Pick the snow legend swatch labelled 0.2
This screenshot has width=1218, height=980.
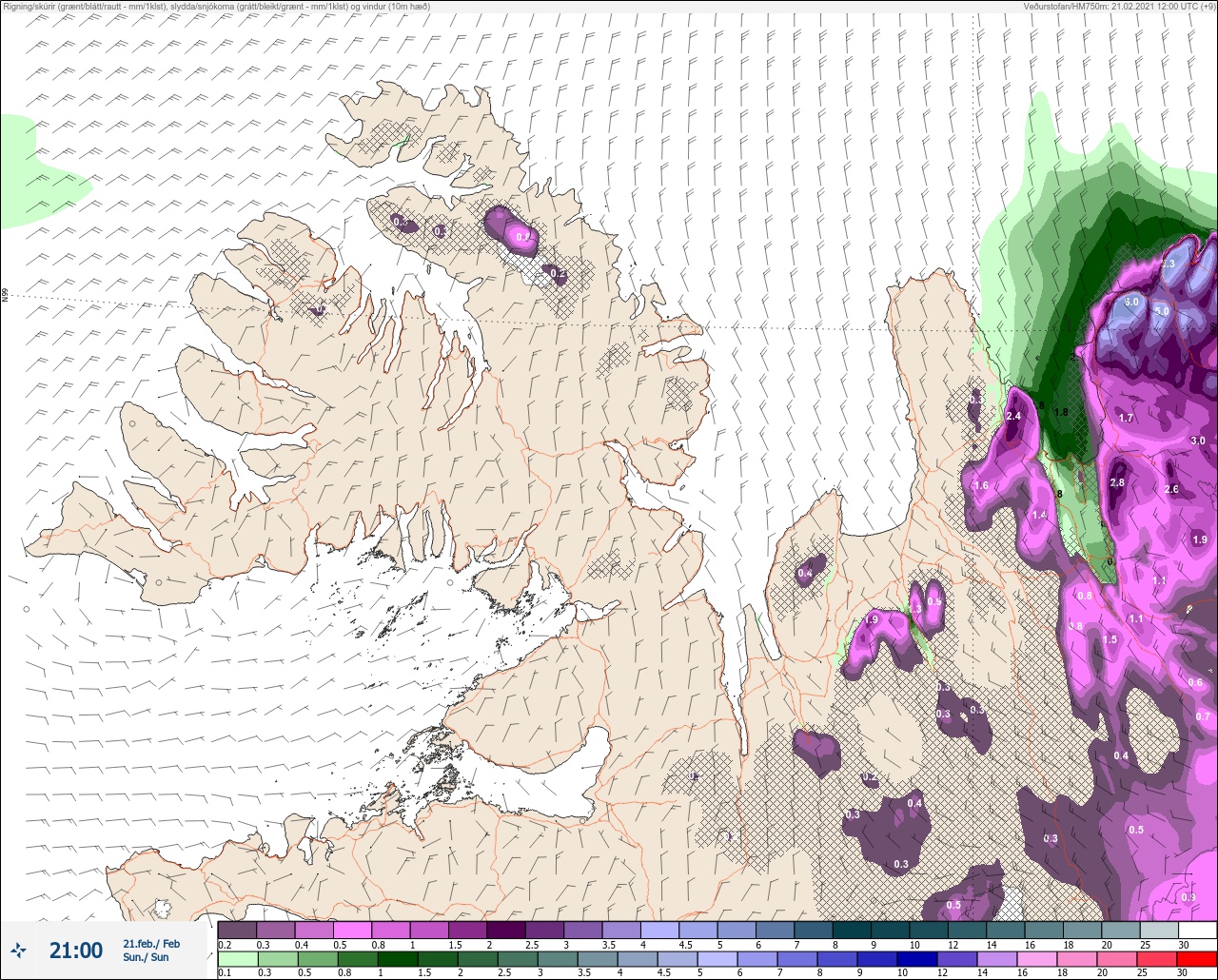pos(237,930)
